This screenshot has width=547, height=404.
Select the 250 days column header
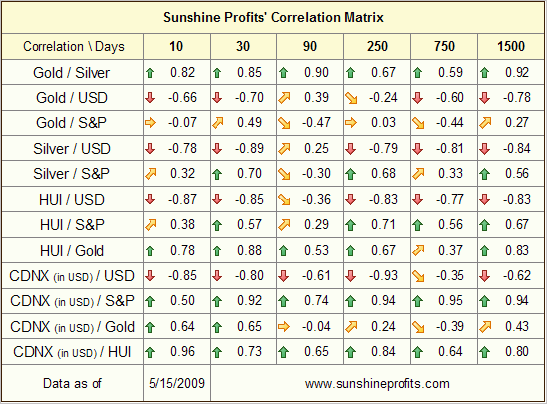tap(377, 46)
